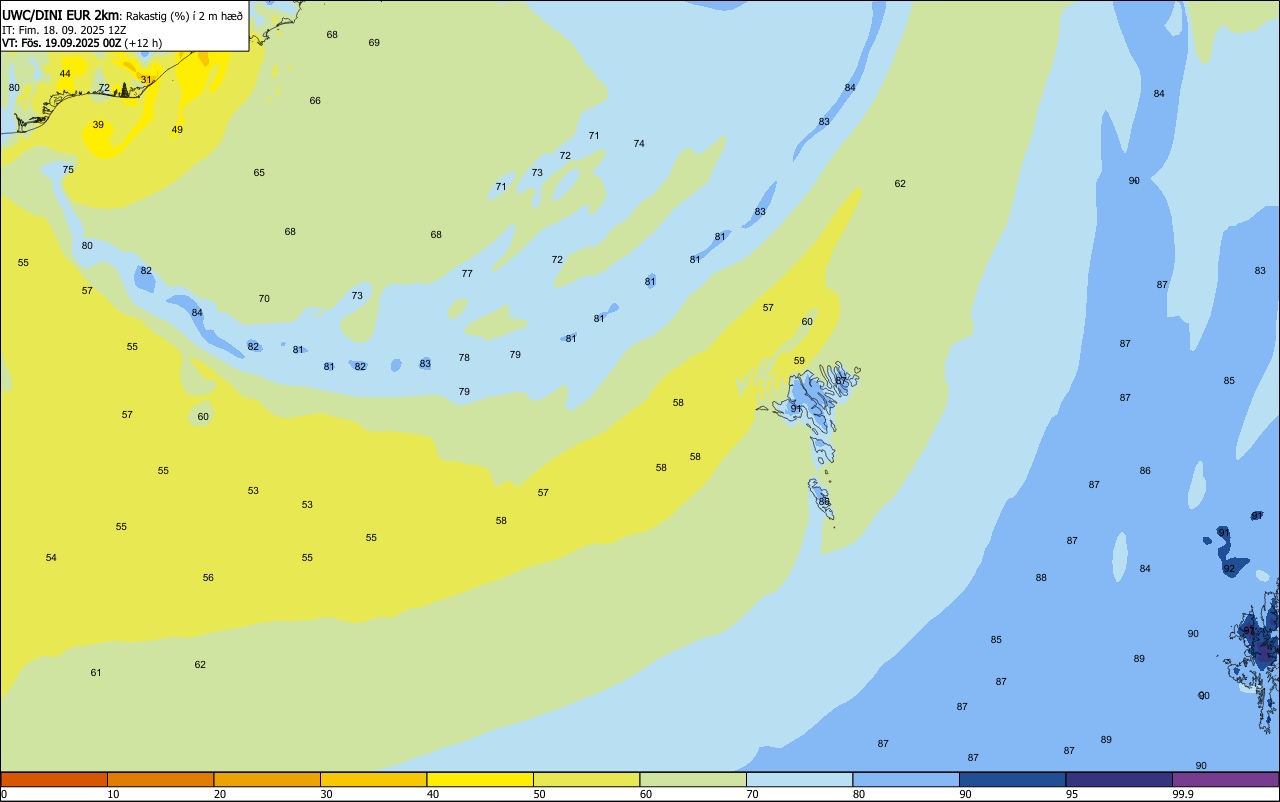The image size is (1280, 802).
Task: Click the 'IT: Fim. 18. 09. 2025 12Z' line
Action: pos(65,30)
